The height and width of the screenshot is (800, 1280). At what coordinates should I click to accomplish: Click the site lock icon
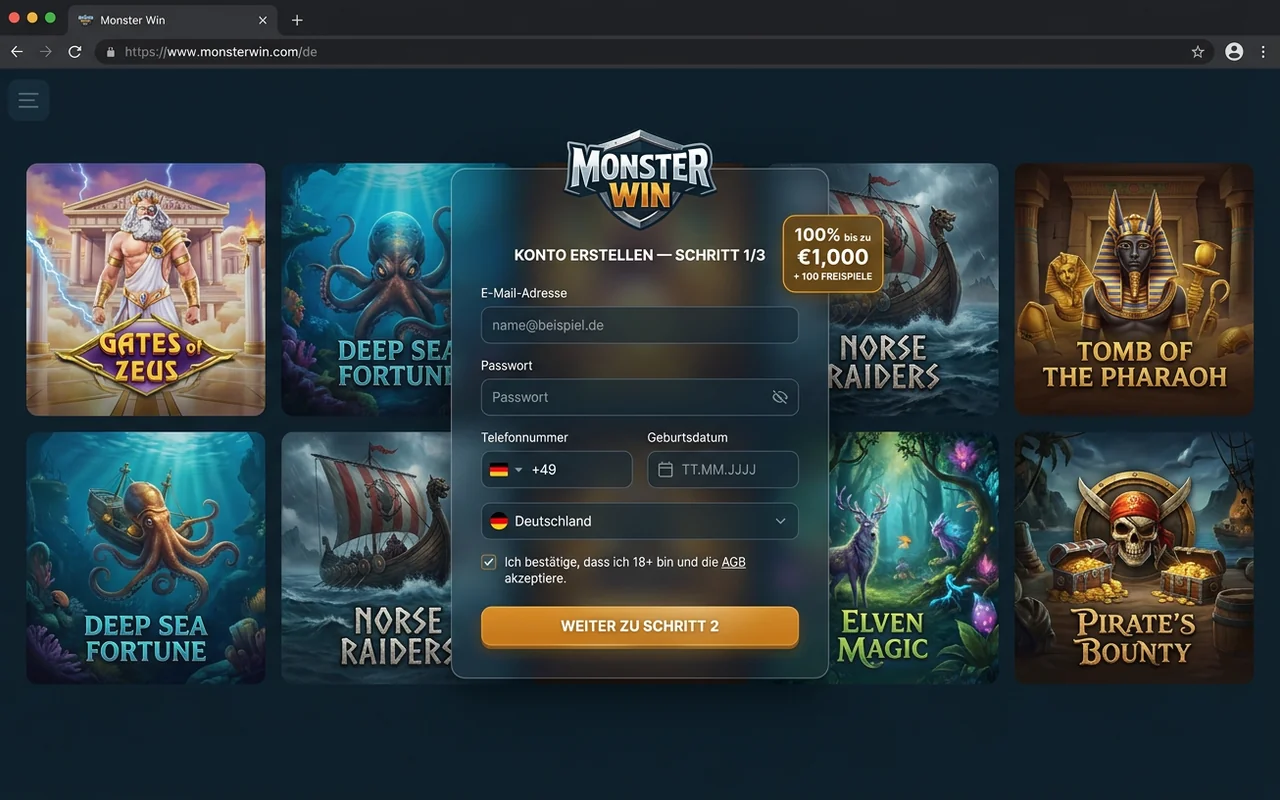(111, 52)
